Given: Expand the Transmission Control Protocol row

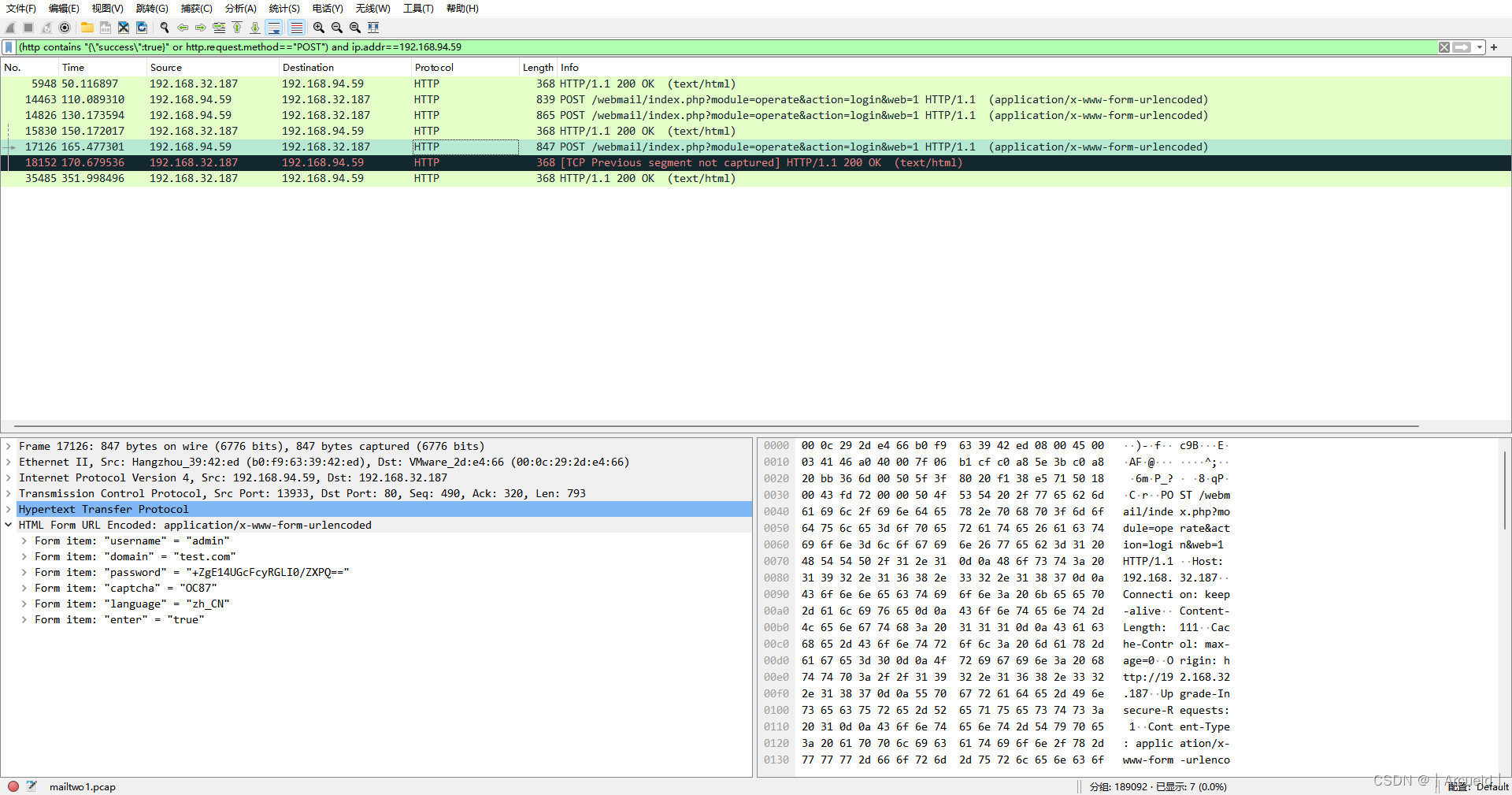Looking at the screenshot, I should (9, 494).
